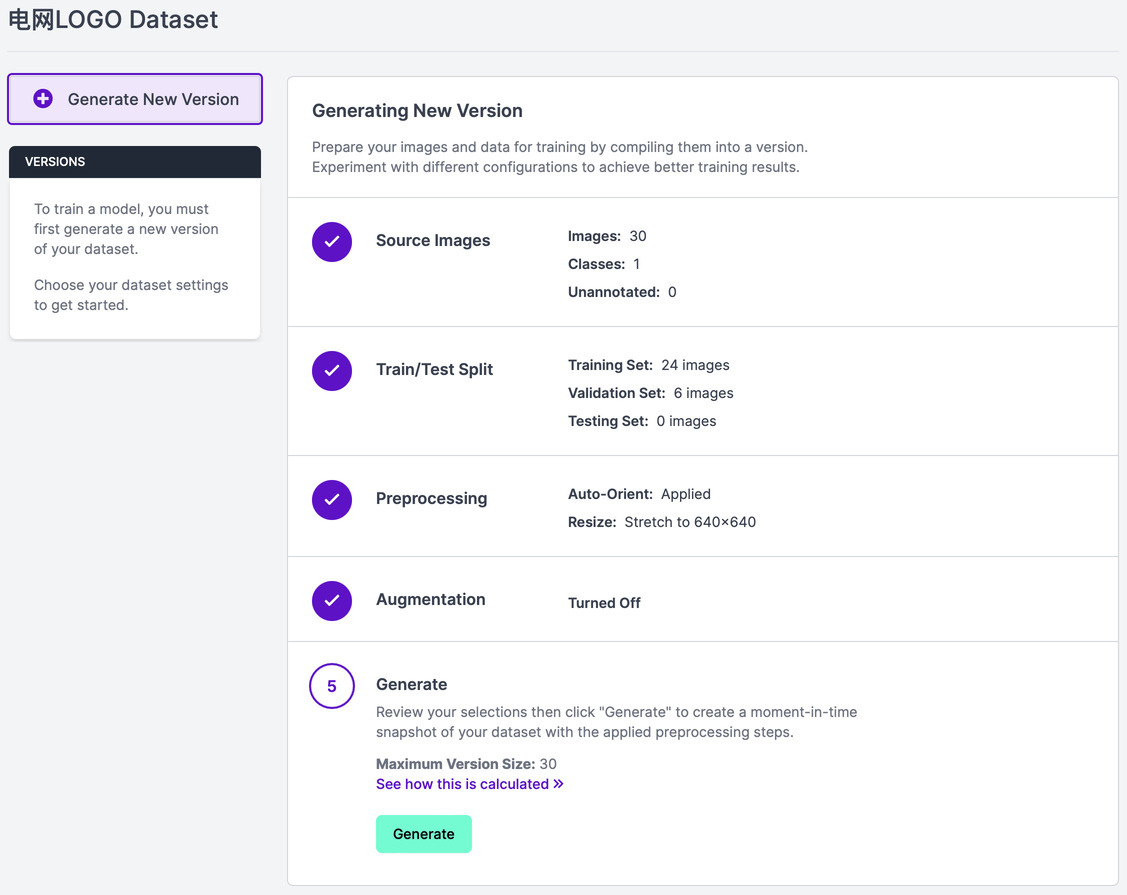Open the Augmentation section heading
Viewport: 1127px width, 895px height.
[x=430, y=600]
